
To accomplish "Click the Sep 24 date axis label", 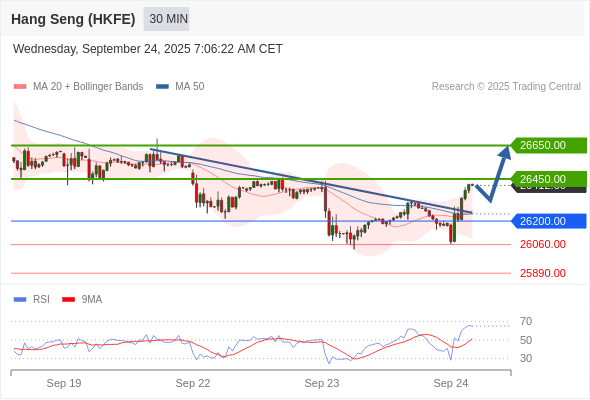I will click(x=451, y=383).
